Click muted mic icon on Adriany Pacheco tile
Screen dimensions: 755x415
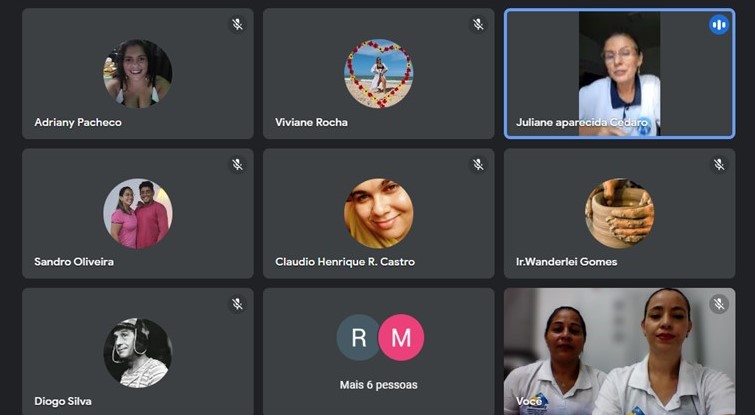[237, 25]
